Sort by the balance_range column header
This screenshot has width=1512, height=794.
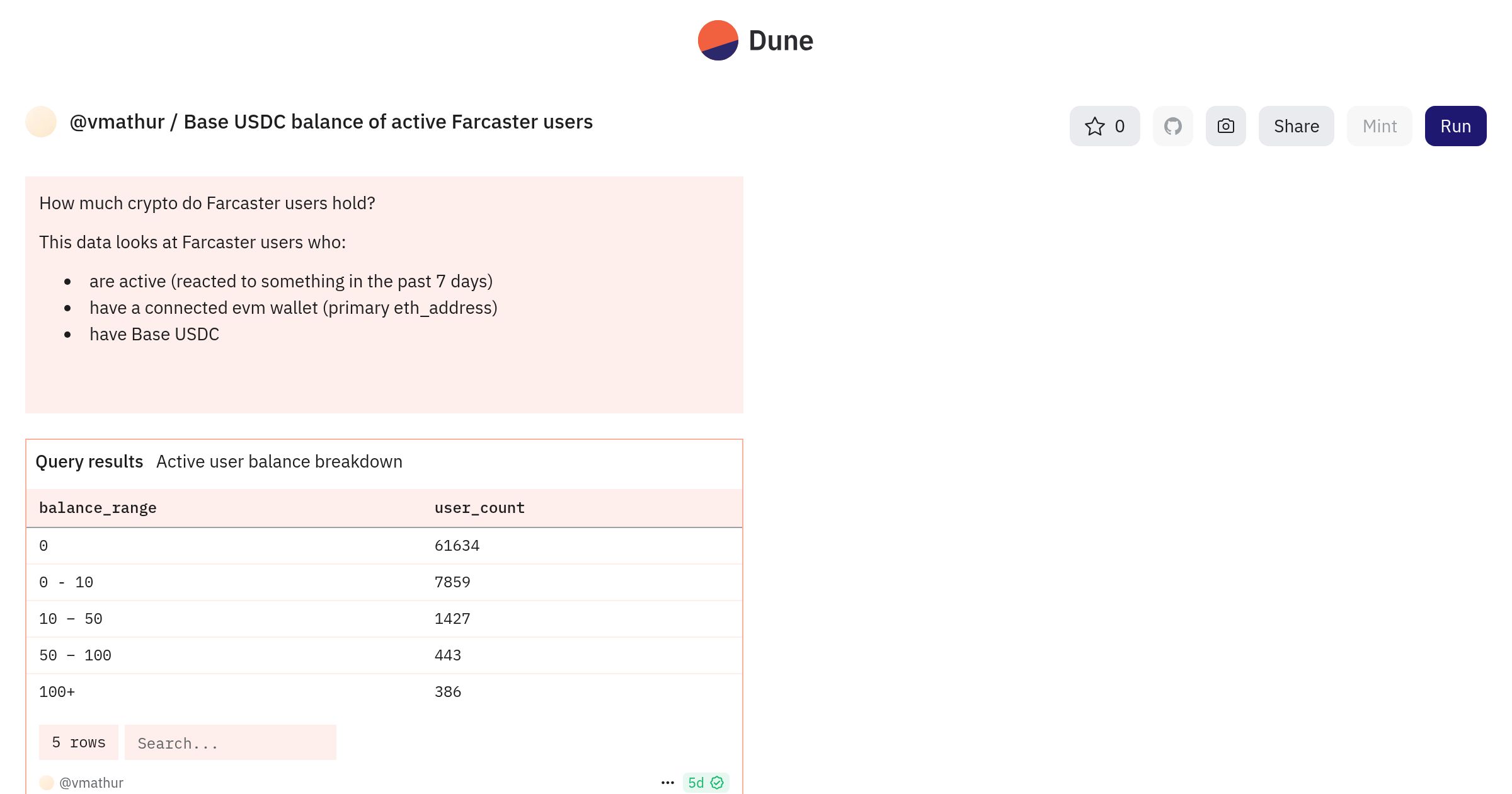click(98, 508)
